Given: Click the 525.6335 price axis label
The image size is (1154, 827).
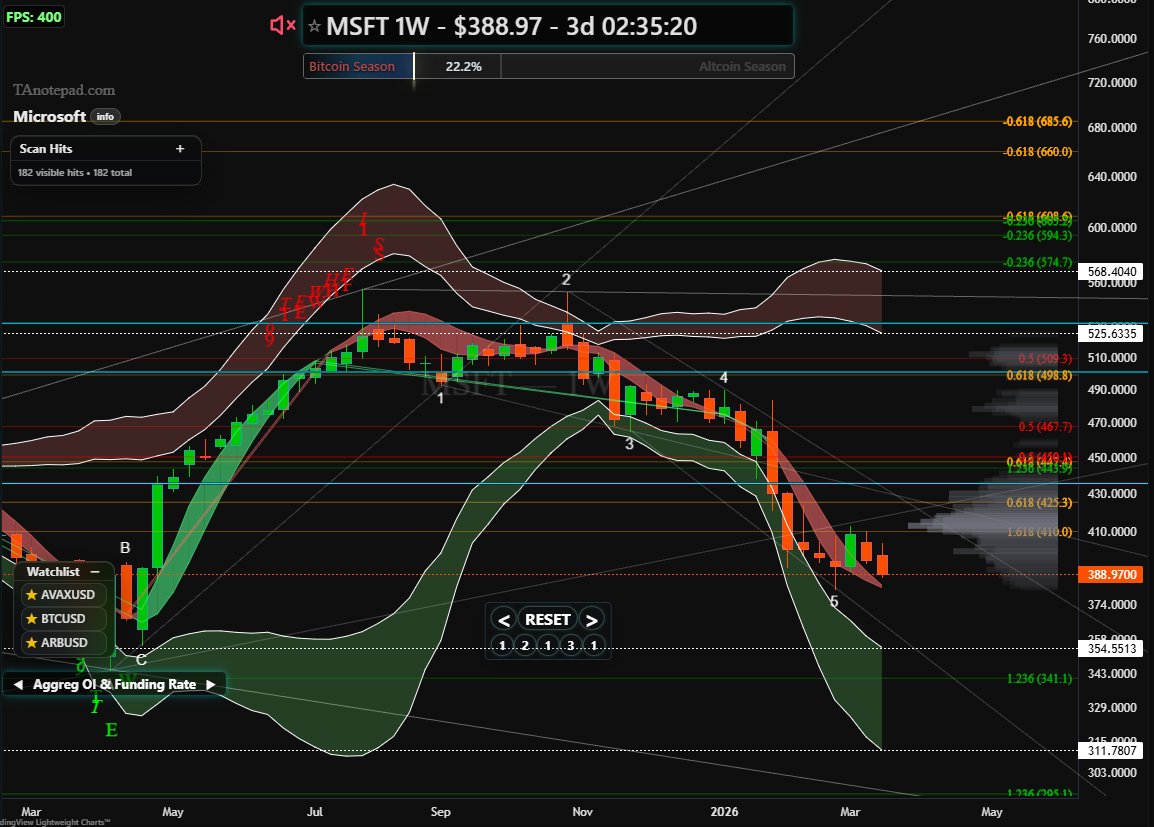Looking at the screenshot, I should [x=1111, y=333].
